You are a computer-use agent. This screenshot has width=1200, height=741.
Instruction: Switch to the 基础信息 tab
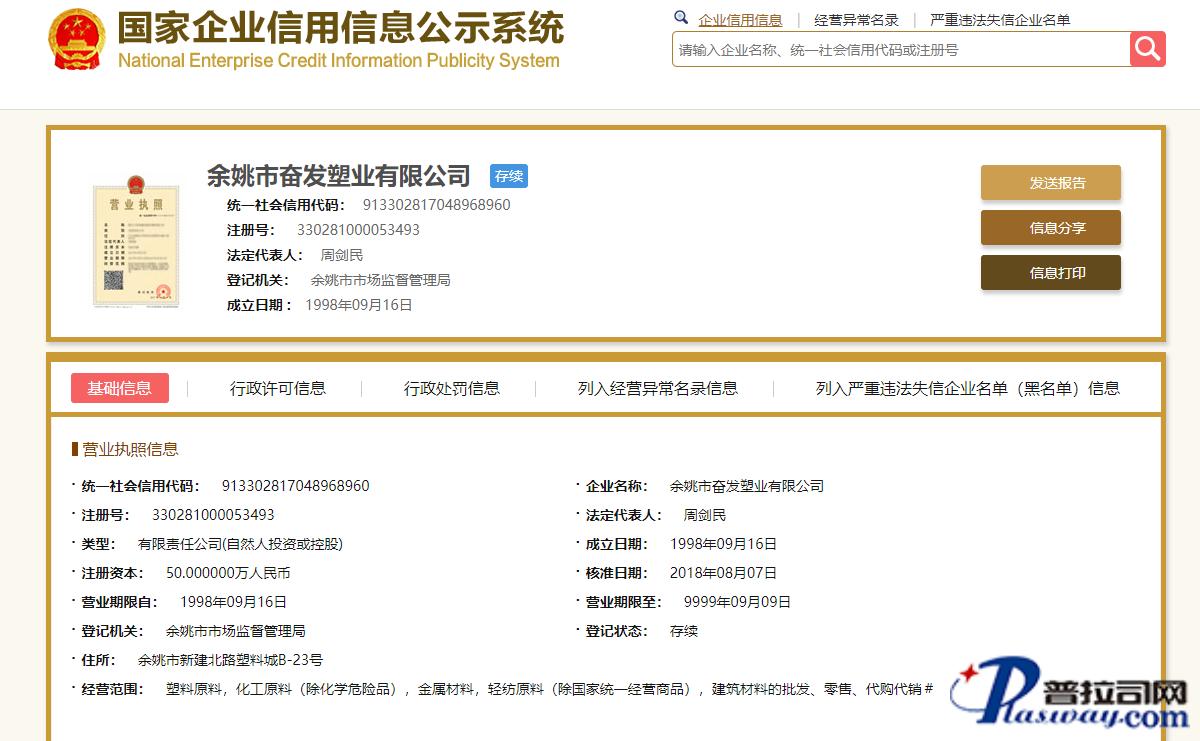pyautogui.click(x=120, y=388)
